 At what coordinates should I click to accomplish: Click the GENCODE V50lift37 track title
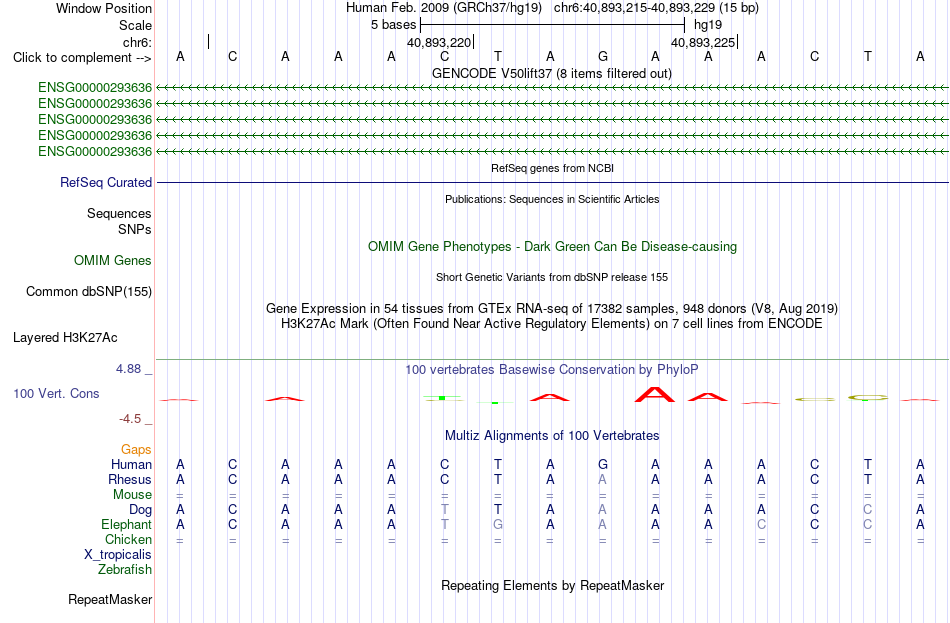(552, 73)
